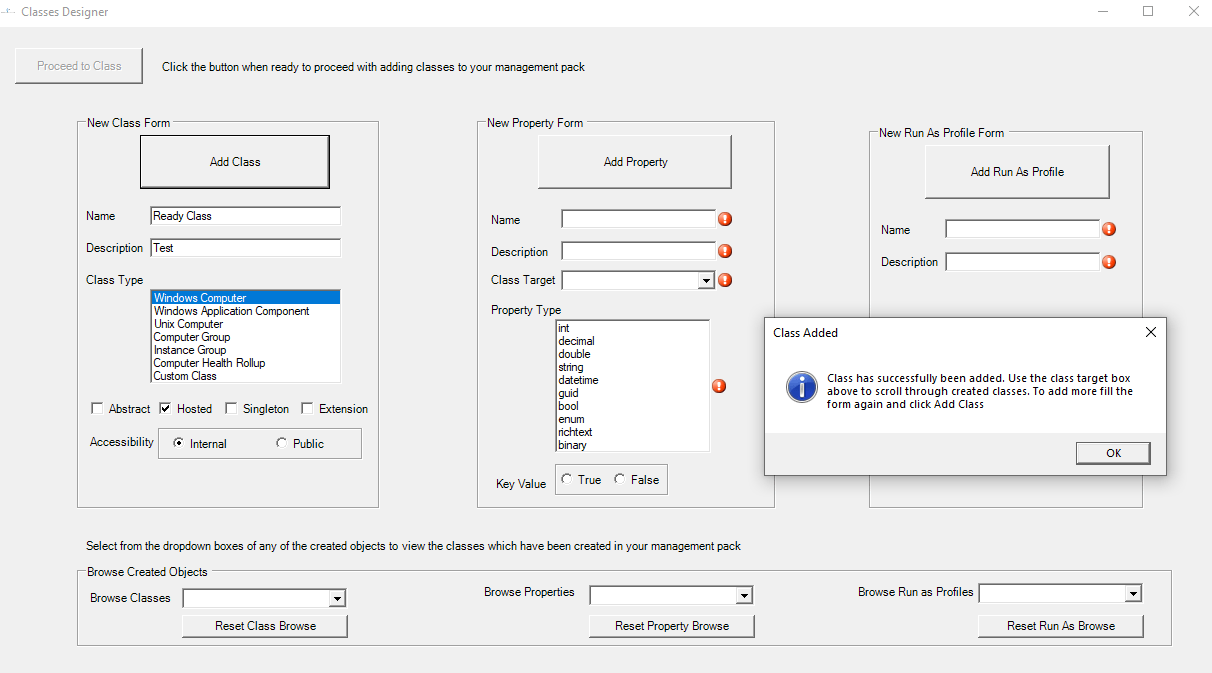Click the error icon beside Property Description field
This screenshot has width=1212, height=673.
coord(725,251)
